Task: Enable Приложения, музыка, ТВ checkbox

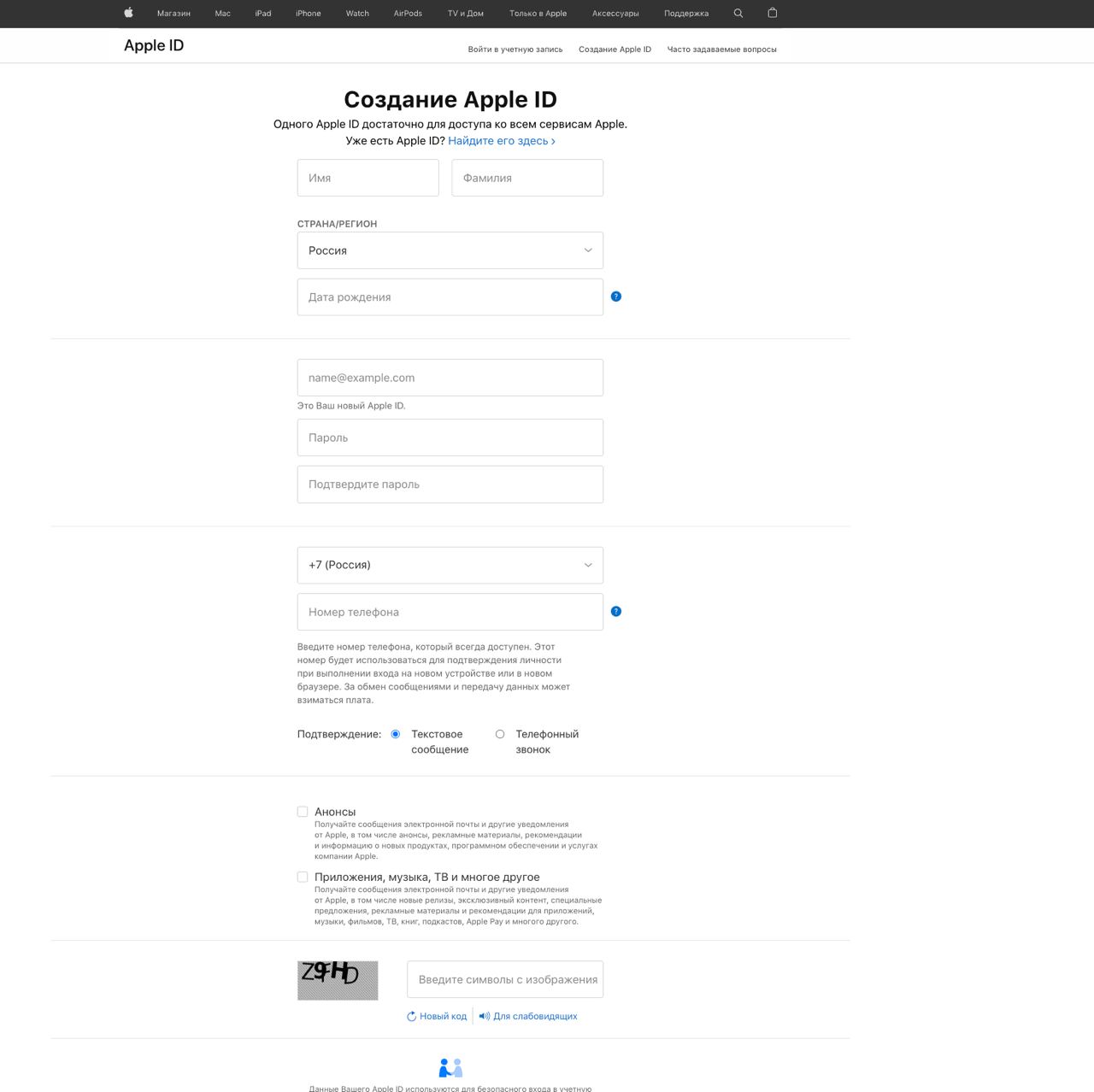Action: (303, 877)
